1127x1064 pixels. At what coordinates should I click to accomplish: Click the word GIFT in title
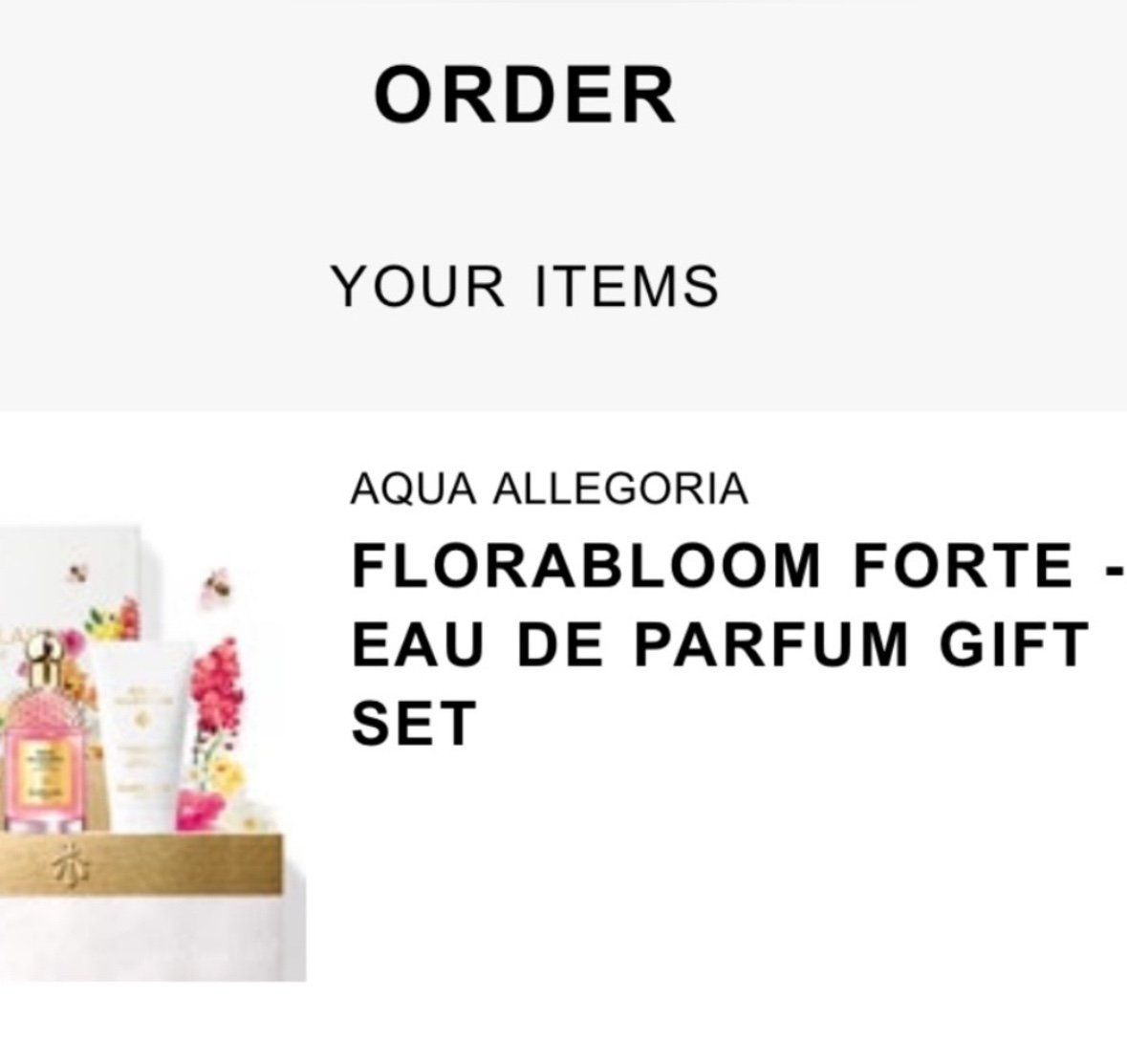[x=1015, y=644]
